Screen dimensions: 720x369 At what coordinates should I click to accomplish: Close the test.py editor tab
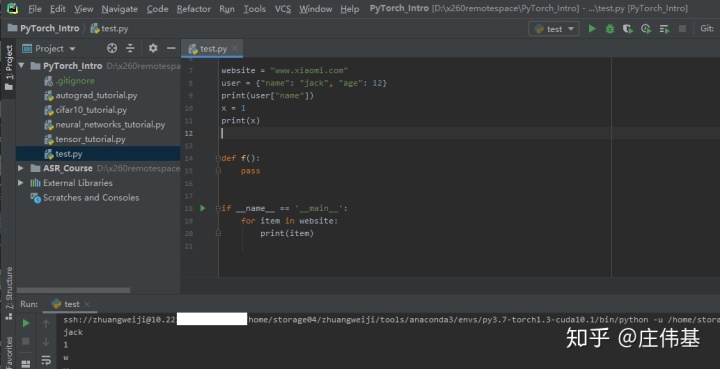(x=235, y=48)
